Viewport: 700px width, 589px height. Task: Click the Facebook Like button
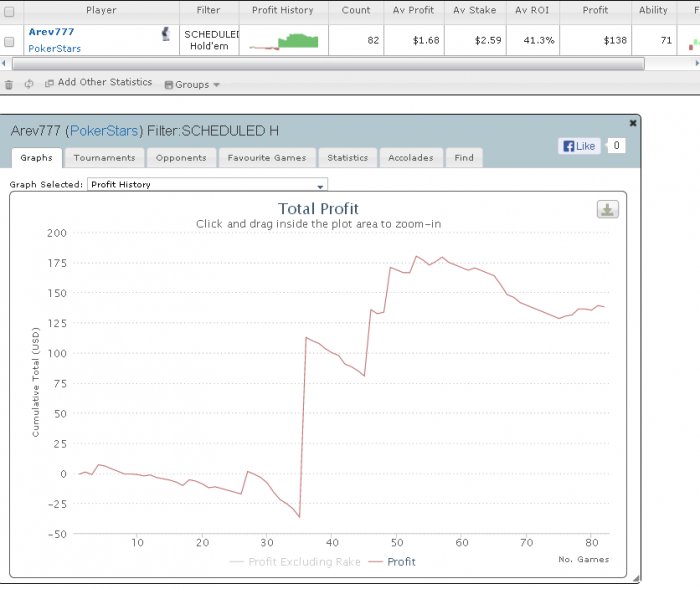[x=579, y=146]
